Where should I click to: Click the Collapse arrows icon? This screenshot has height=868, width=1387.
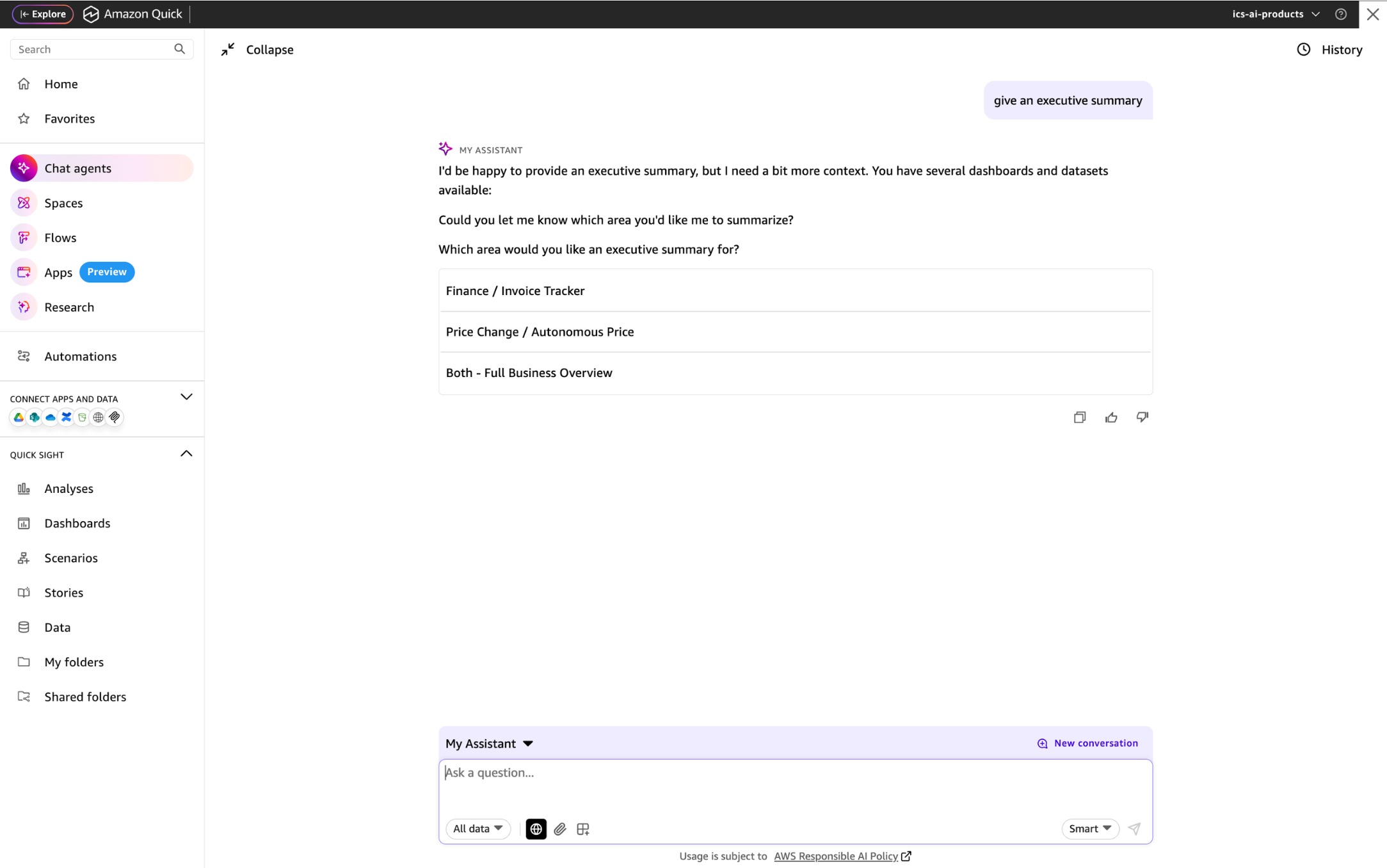pyautogui.click(x=228, y=49)
